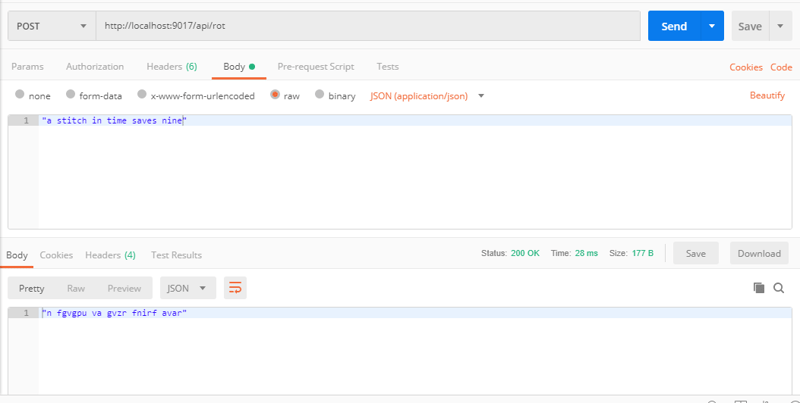Switch to the Authorization tab
800x403 pixels.
[x=95, y=66]
